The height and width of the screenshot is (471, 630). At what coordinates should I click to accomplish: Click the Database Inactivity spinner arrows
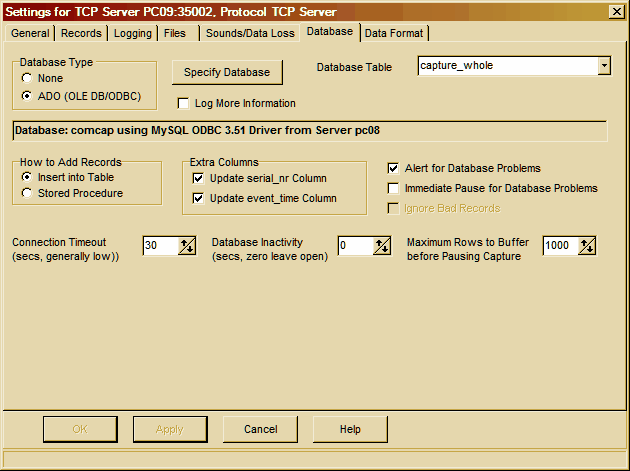point(382,246)
